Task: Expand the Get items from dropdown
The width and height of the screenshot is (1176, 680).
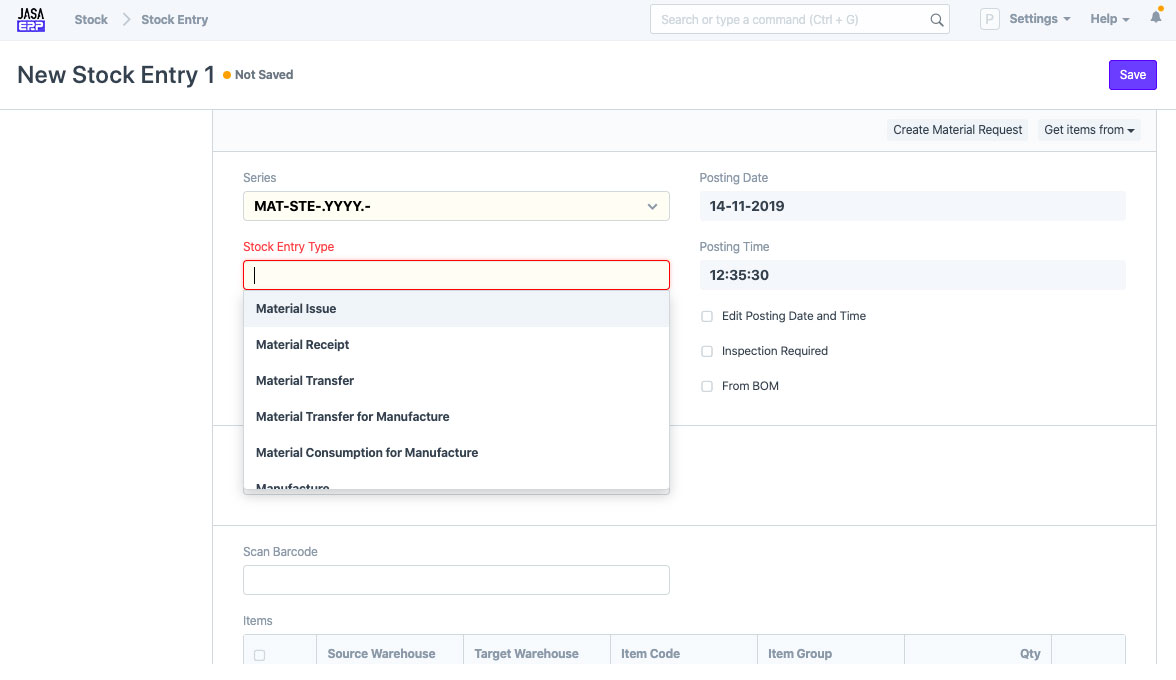Action: tap(1089, 130)
